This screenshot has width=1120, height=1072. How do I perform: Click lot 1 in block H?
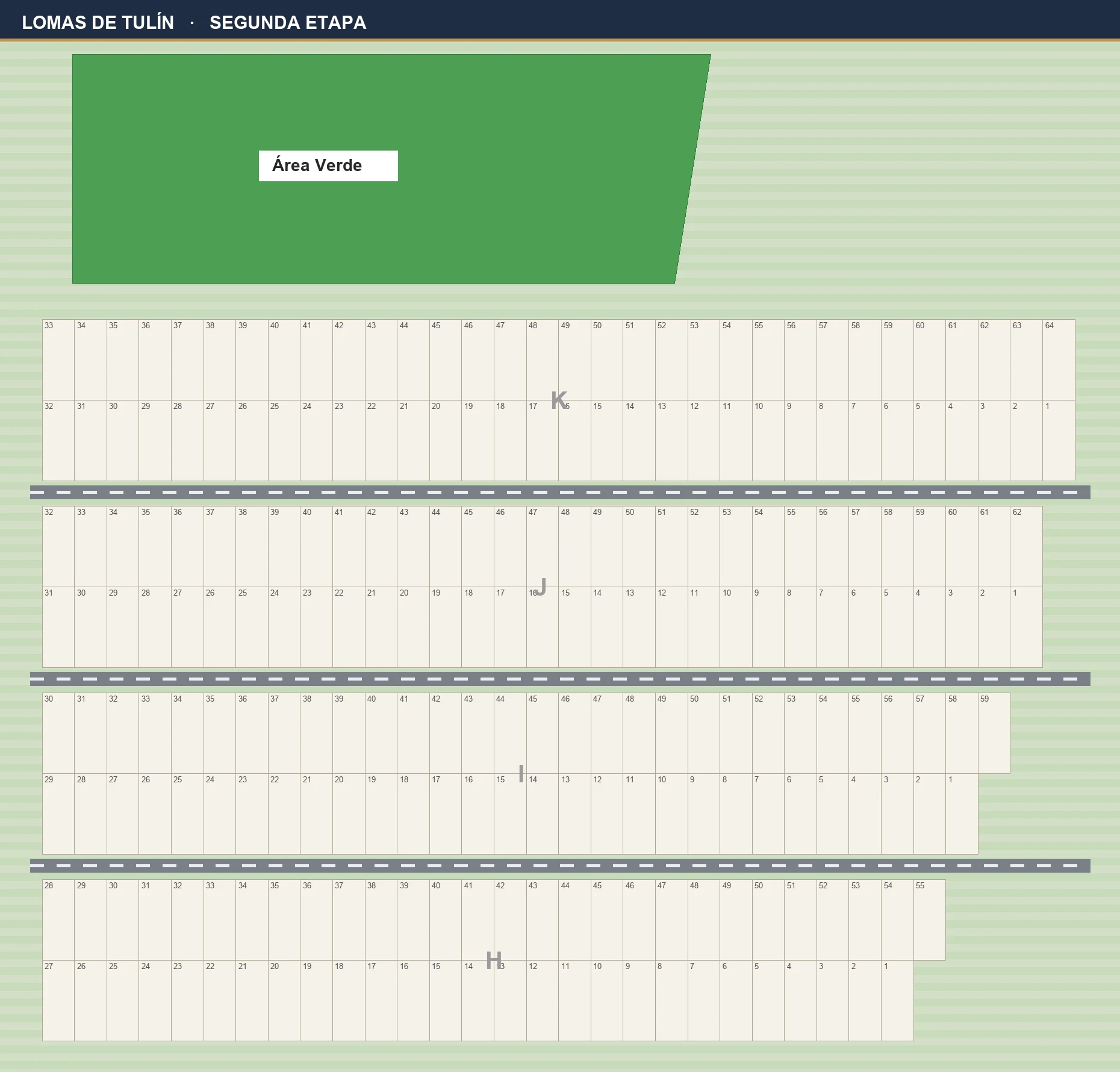(897, 1000)
